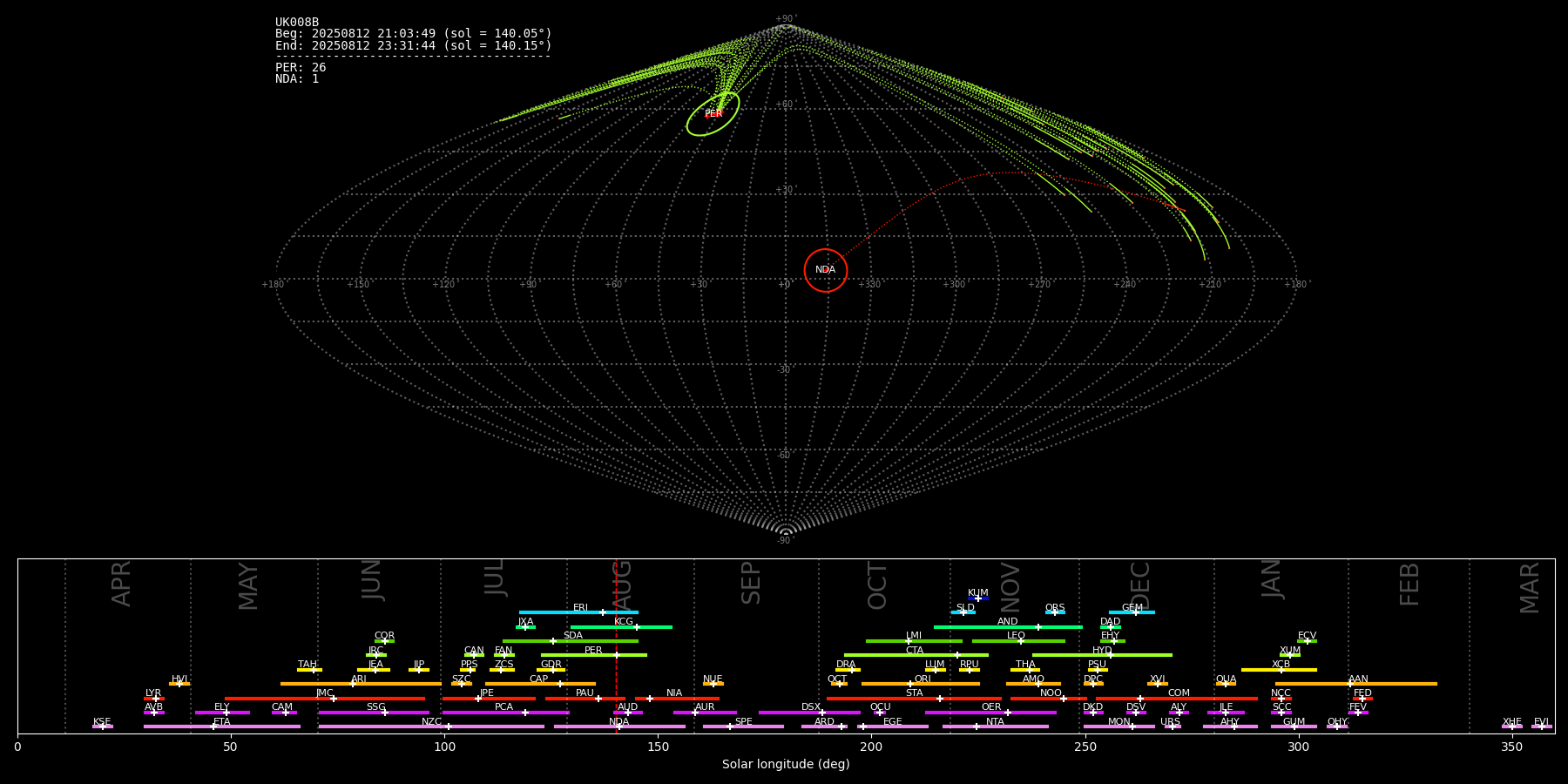Click the NDA shower bar in timeline
Viewport: 1568px width, 784px height.
click(x=619, y=727)
